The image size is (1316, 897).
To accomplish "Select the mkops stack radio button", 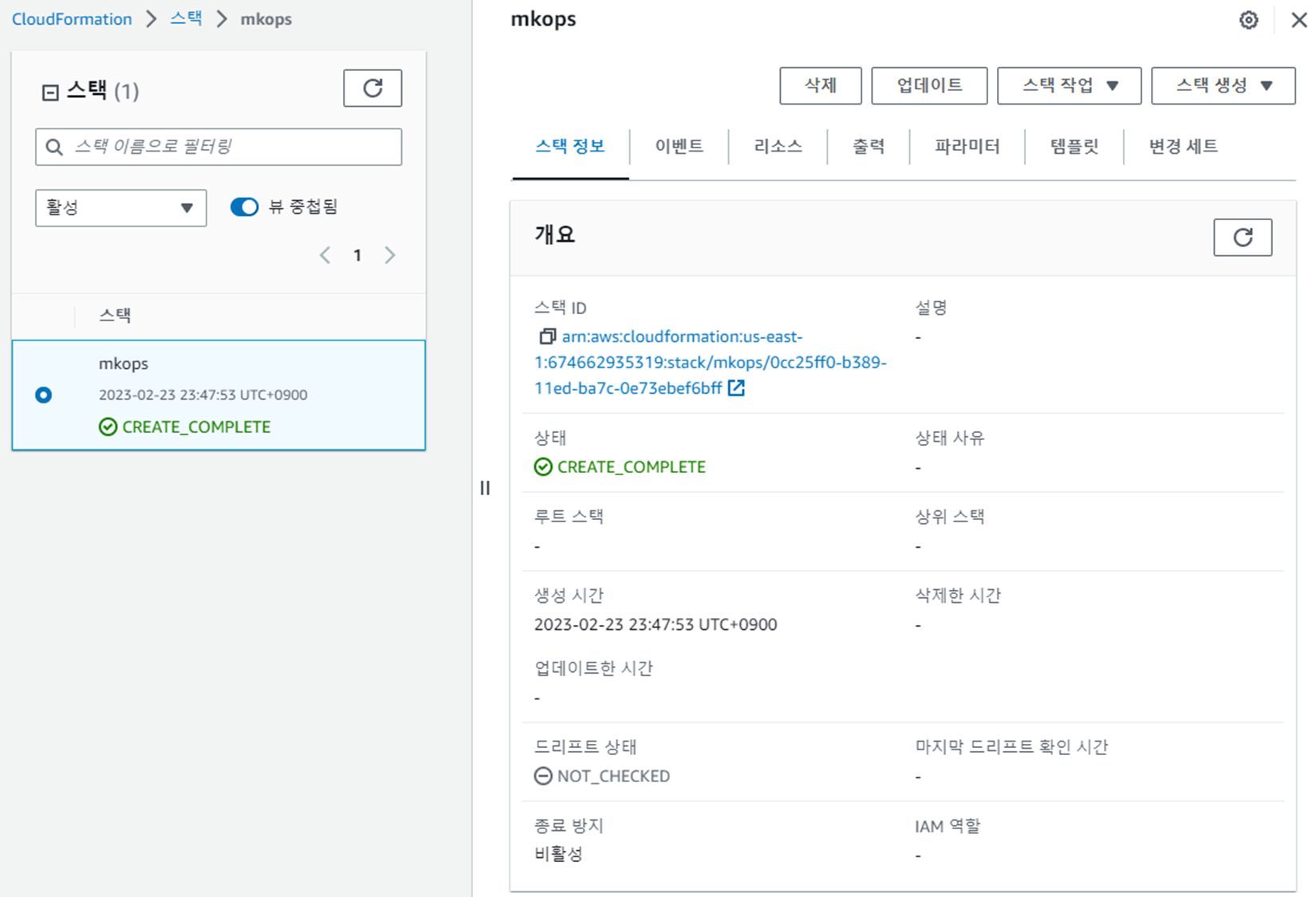I will coord(44,395).
